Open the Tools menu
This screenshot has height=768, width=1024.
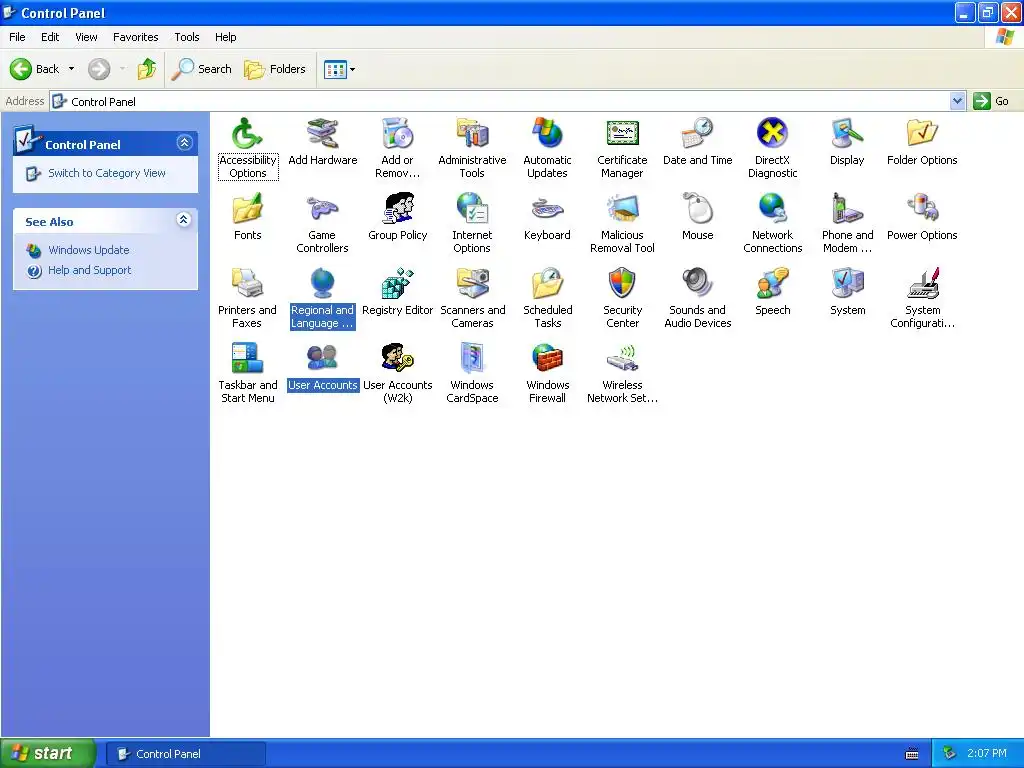187,37
